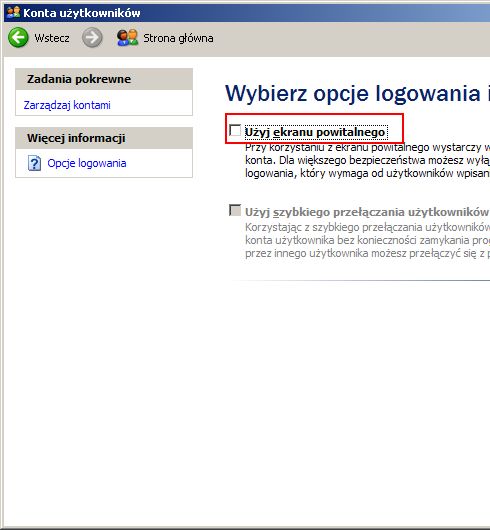Enable the Użyj ekranu powitalnego checkbox
The image size is (490, 530).
235,130
